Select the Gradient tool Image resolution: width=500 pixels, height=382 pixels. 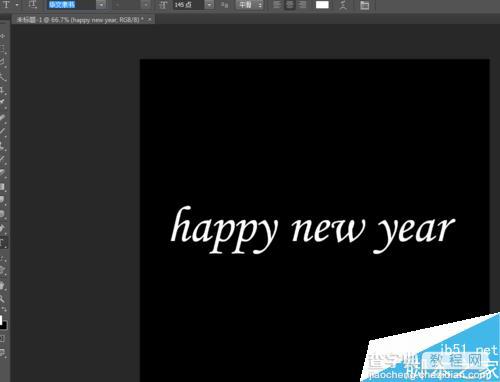3,187
